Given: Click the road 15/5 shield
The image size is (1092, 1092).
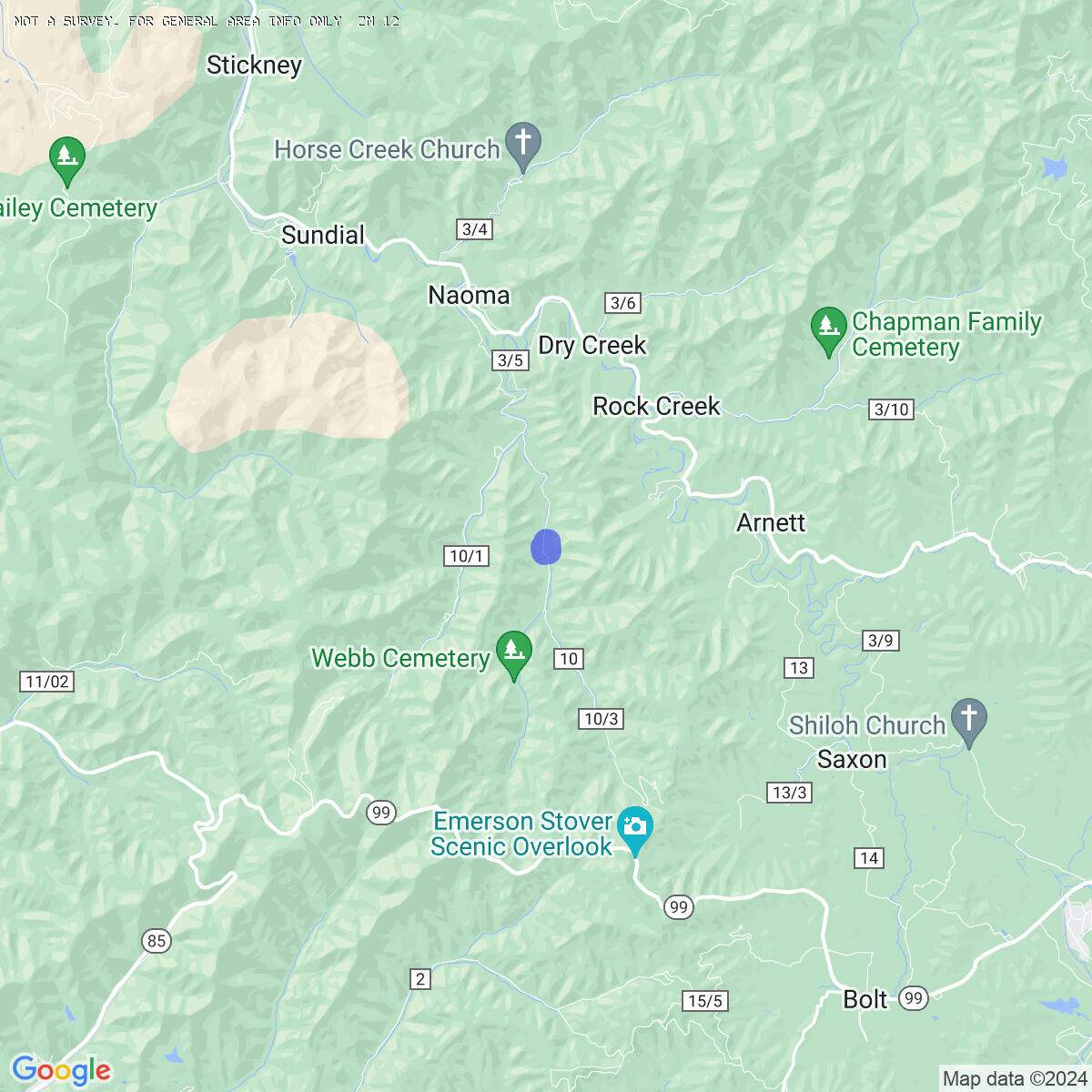Looking at the screenshot, I should (705, 1002).
